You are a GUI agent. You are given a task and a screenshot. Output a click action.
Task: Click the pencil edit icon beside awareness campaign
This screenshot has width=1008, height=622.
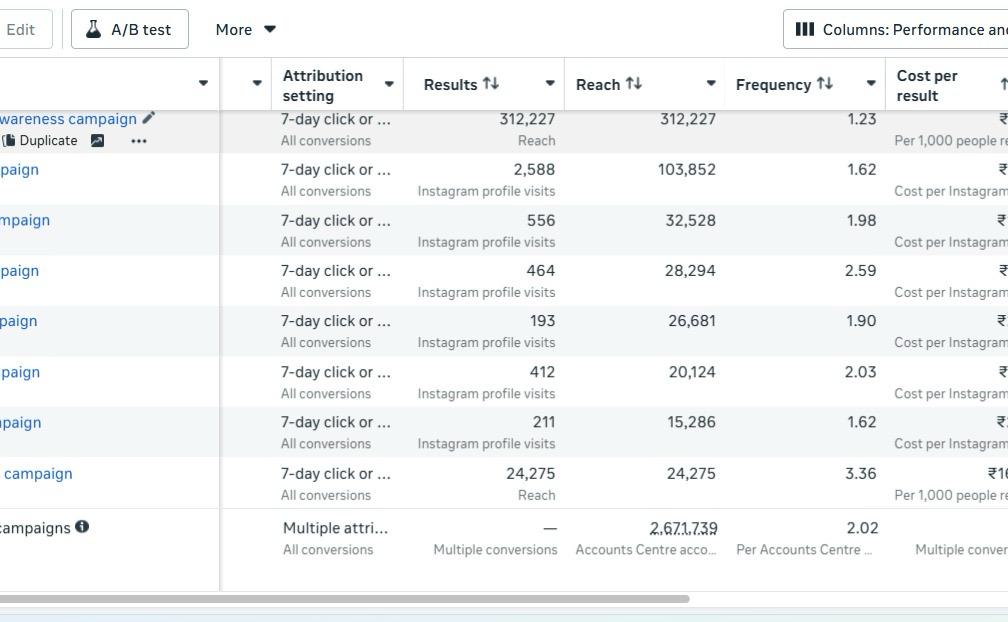148,118
